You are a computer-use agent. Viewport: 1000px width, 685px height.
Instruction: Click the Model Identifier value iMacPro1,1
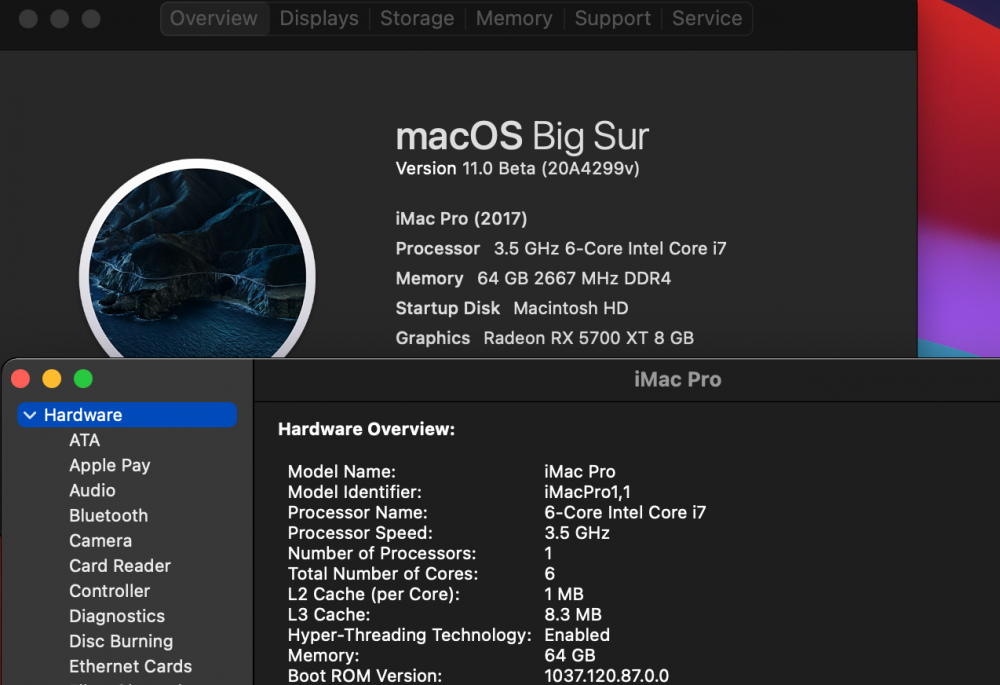(587, 492)
